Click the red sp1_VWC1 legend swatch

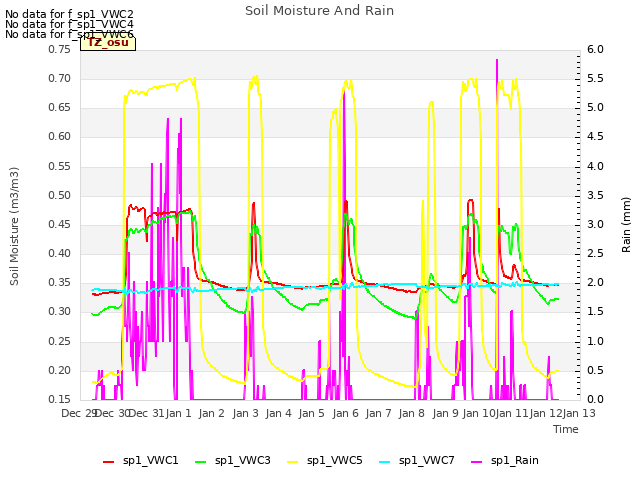coord(109,462)
